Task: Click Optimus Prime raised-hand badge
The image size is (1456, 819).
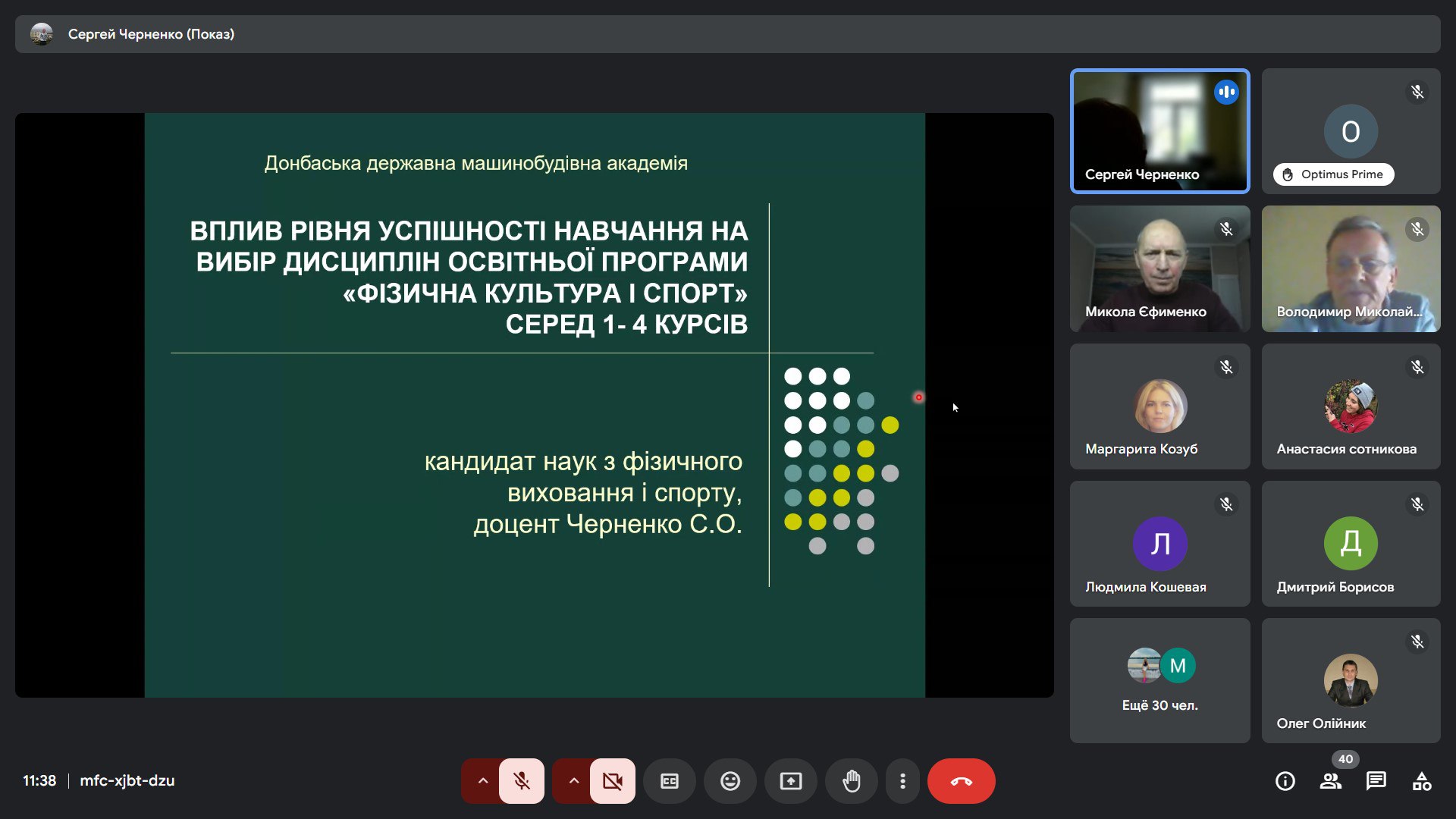Action: [1333, 174]
